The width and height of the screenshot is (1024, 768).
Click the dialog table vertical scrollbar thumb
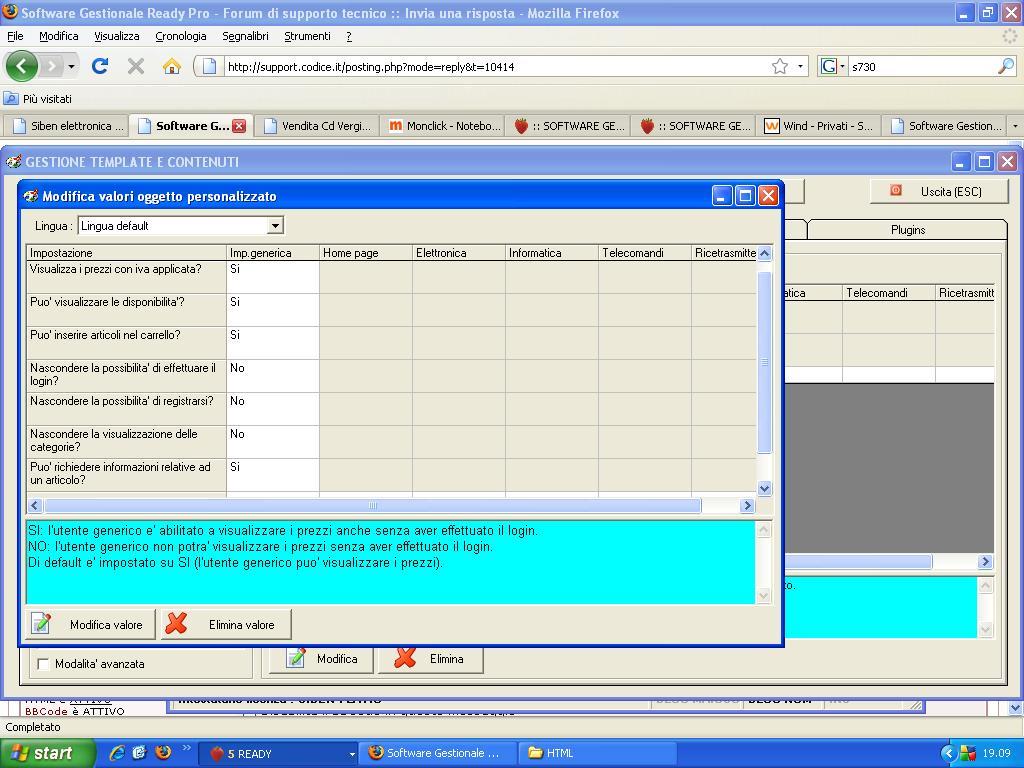click(x=765, y=362)
